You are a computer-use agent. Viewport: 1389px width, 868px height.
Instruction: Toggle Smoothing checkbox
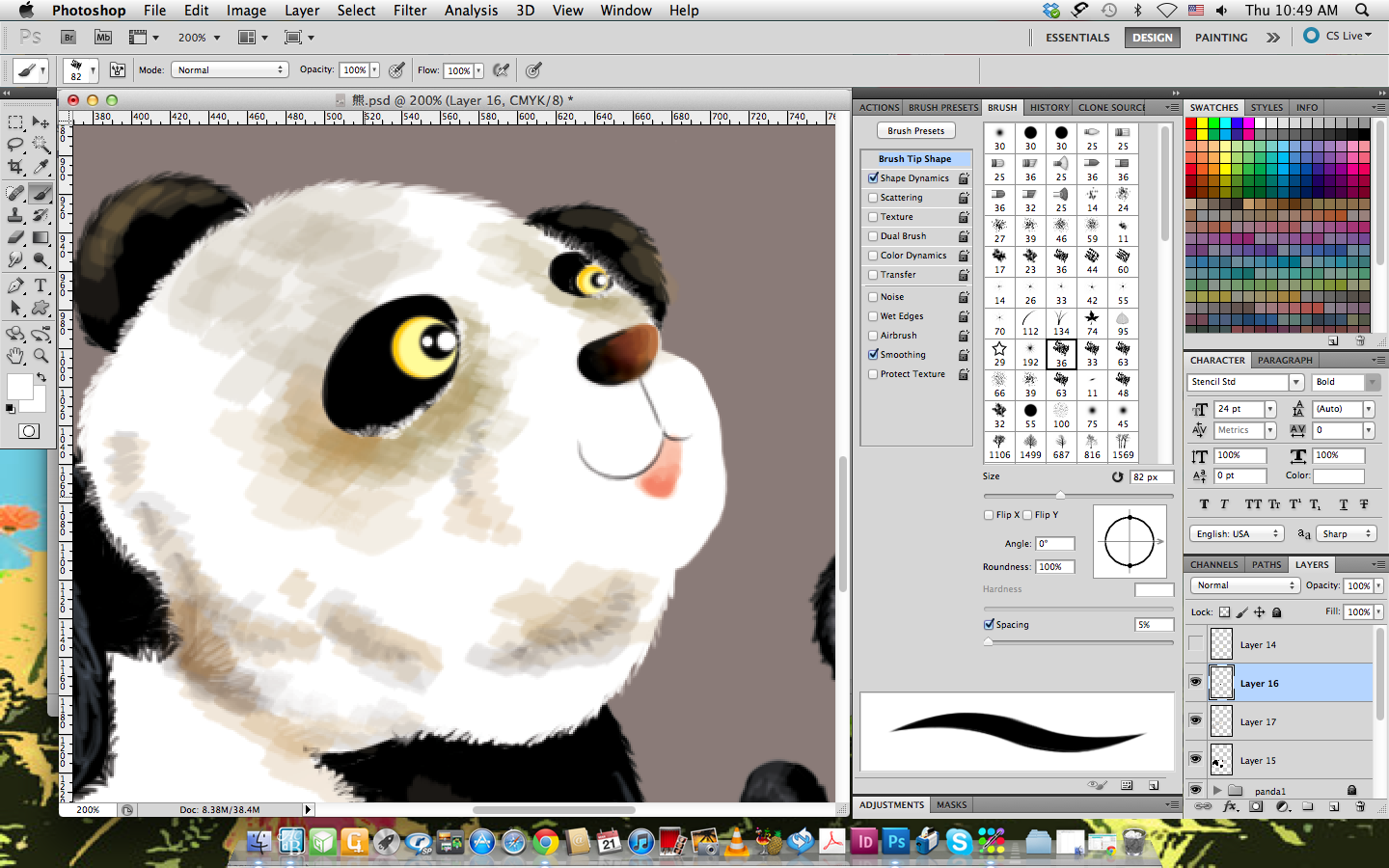tap(873, 355)
